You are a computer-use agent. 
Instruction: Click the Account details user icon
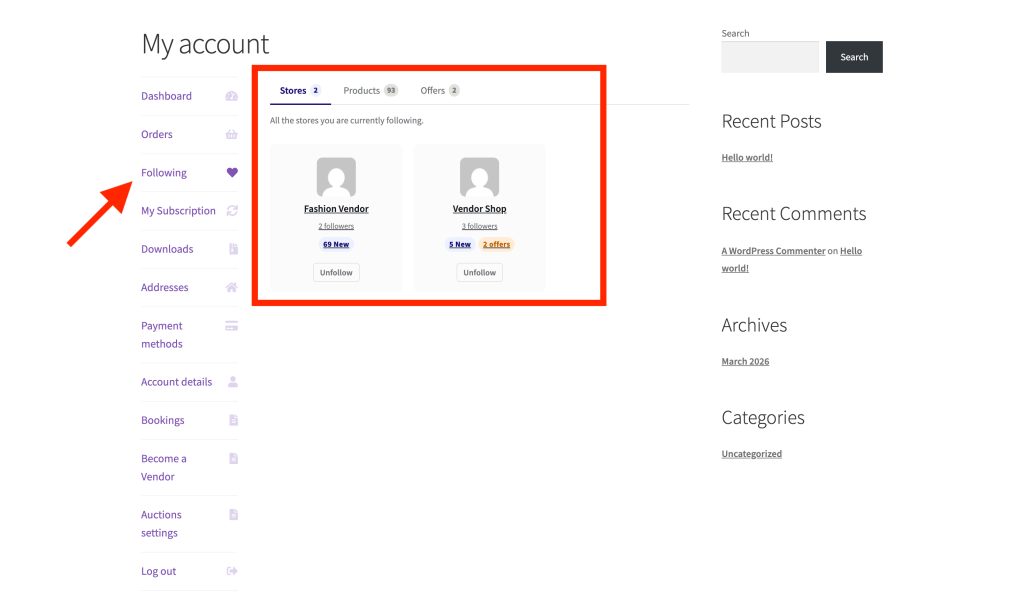233,381
